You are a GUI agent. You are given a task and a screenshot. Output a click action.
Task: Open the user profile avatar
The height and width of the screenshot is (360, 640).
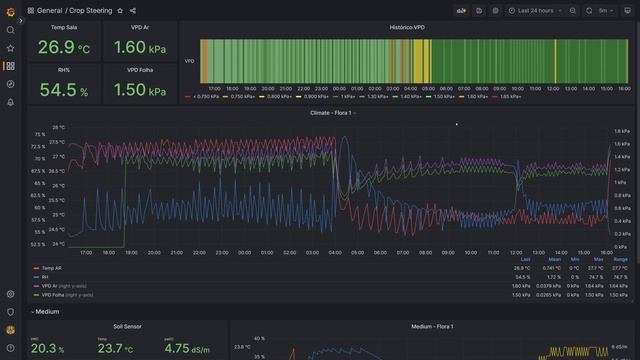pos(11,330)
